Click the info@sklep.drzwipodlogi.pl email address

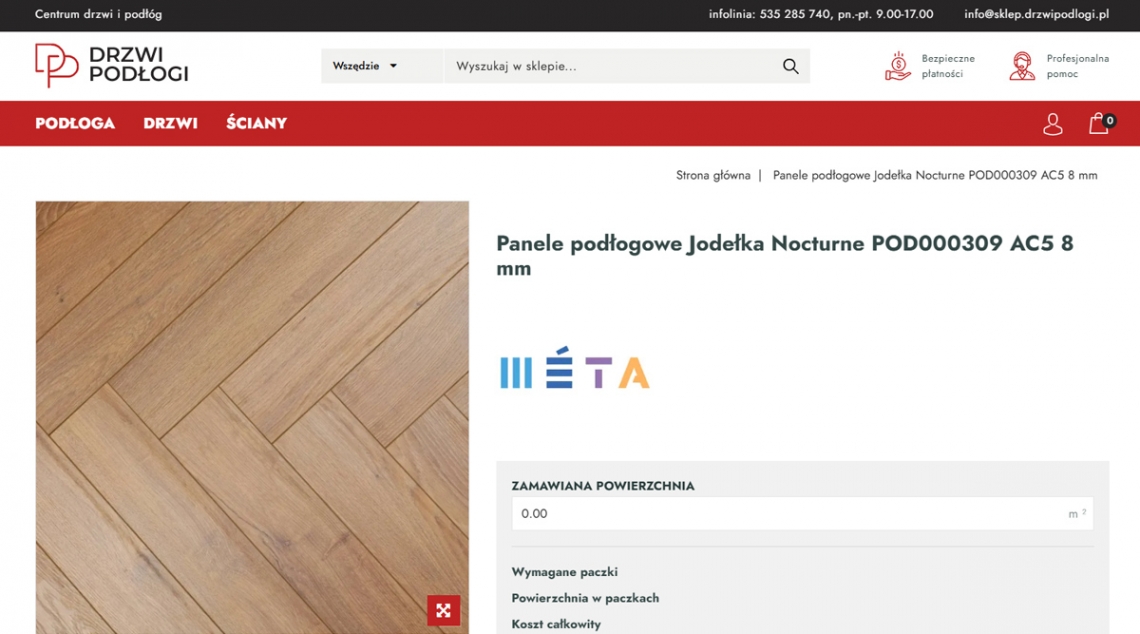[1036, 14]
